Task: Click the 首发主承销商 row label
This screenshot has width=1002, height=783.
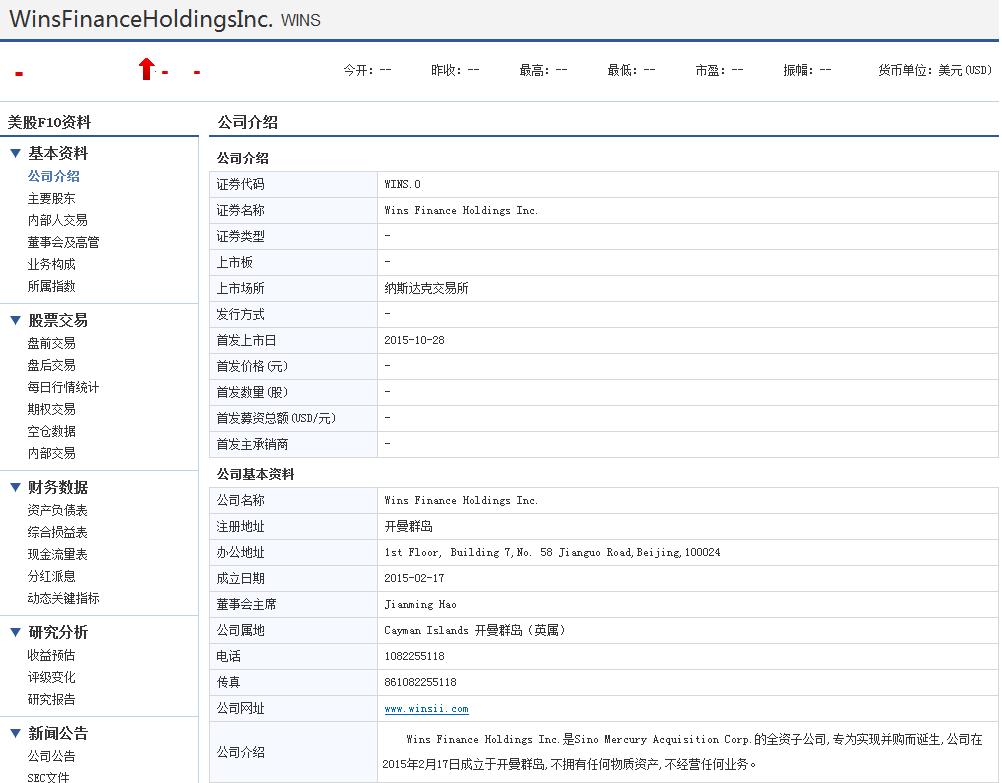Action: click(252, 444)
